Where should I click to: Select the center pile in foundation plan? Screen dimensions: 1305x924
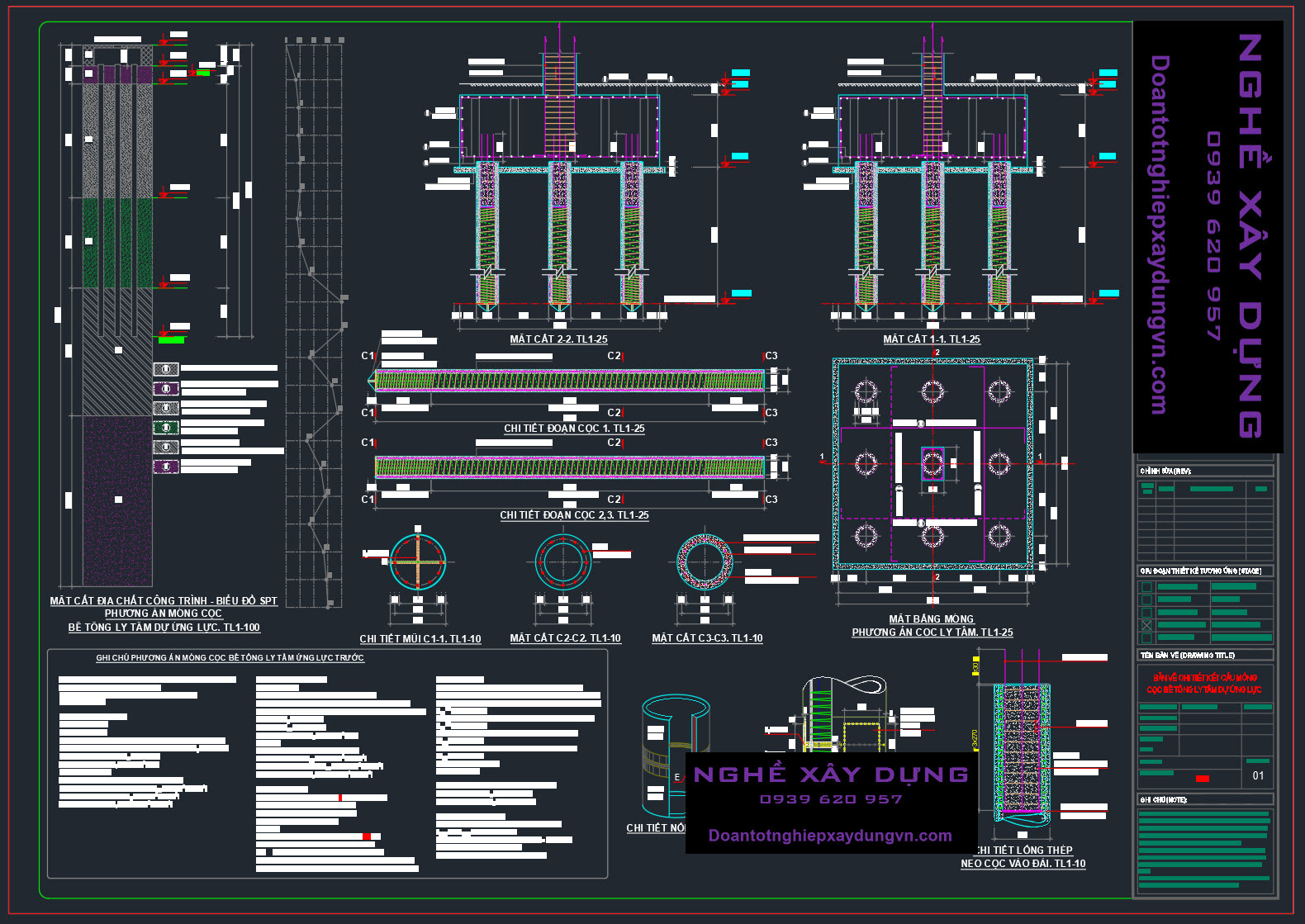point(932,463)
